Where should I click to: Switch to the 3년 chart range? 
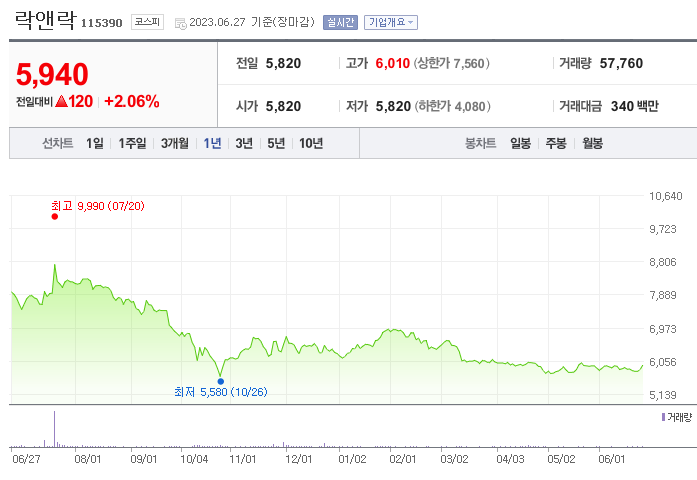(244, 143)
